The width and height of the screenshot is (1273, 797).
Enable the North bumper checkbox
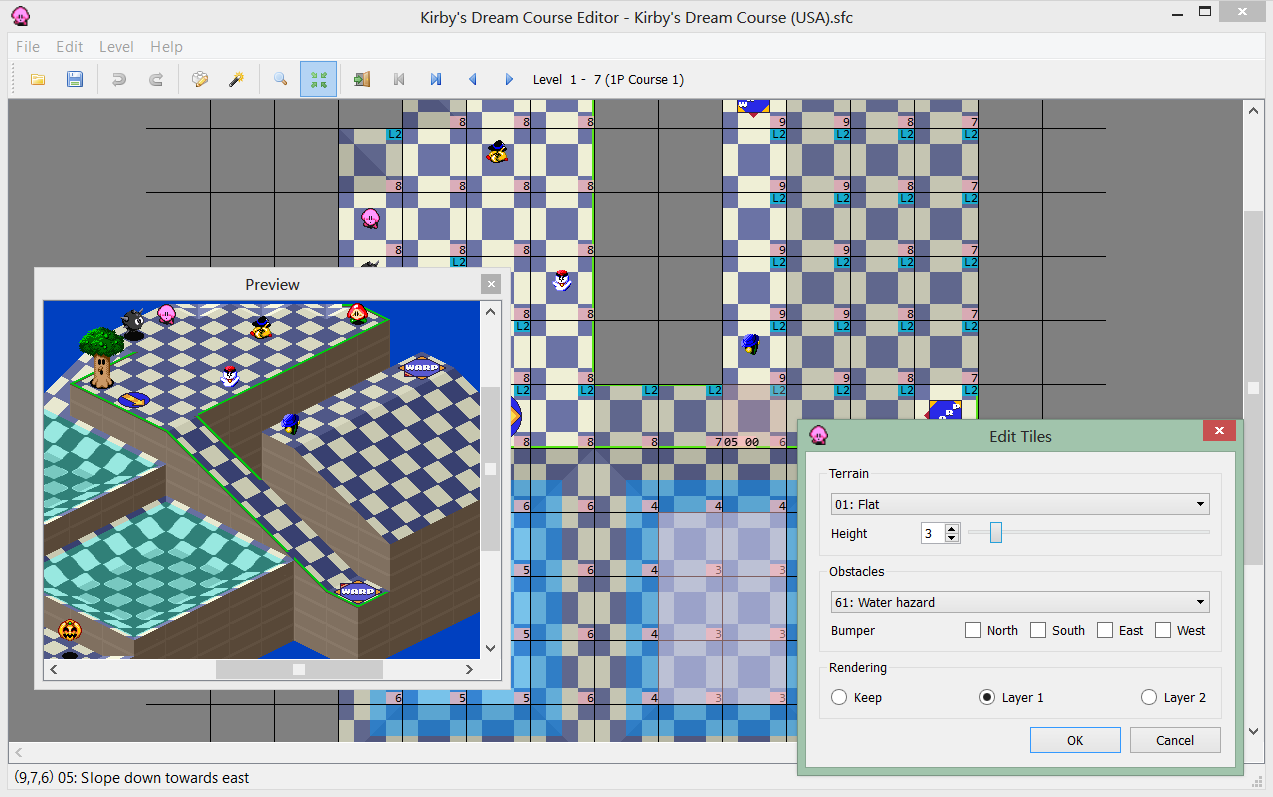pos(973,630)
